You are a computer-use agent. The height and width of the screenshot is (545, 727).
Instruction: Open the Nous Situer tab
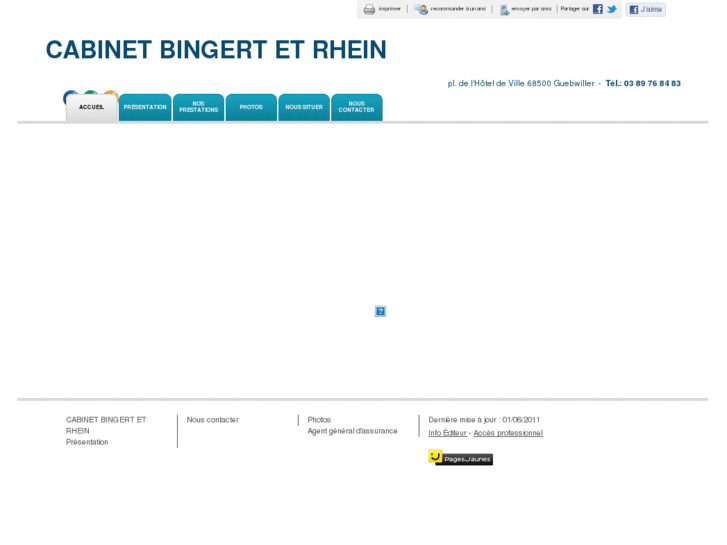[304, 107]
